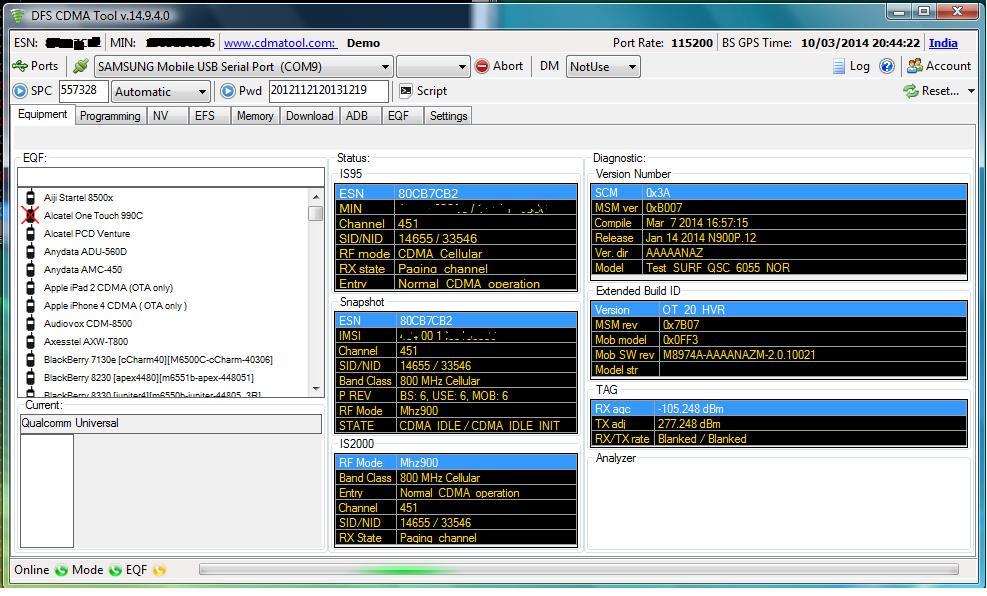This screenshot has width=987, height=596.
Task: Expand the SAMSUNG Mobile USB Serial Port dropdown
Action: pyautogui.click(x=385, y=67)
